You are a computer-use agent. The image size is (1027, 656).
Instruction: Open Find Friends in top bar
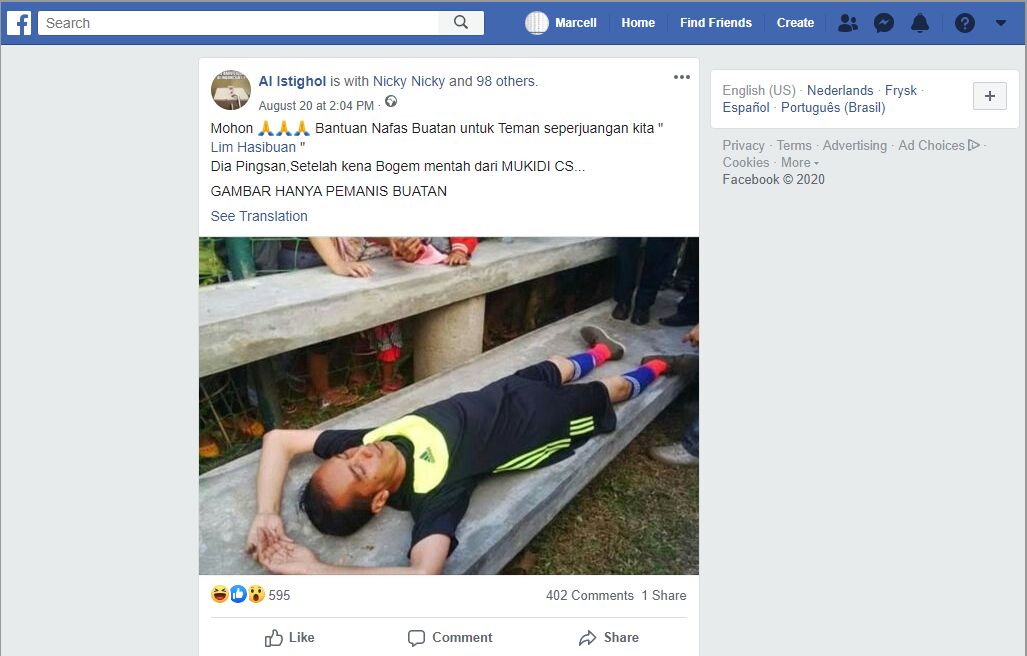coord(716,23)
